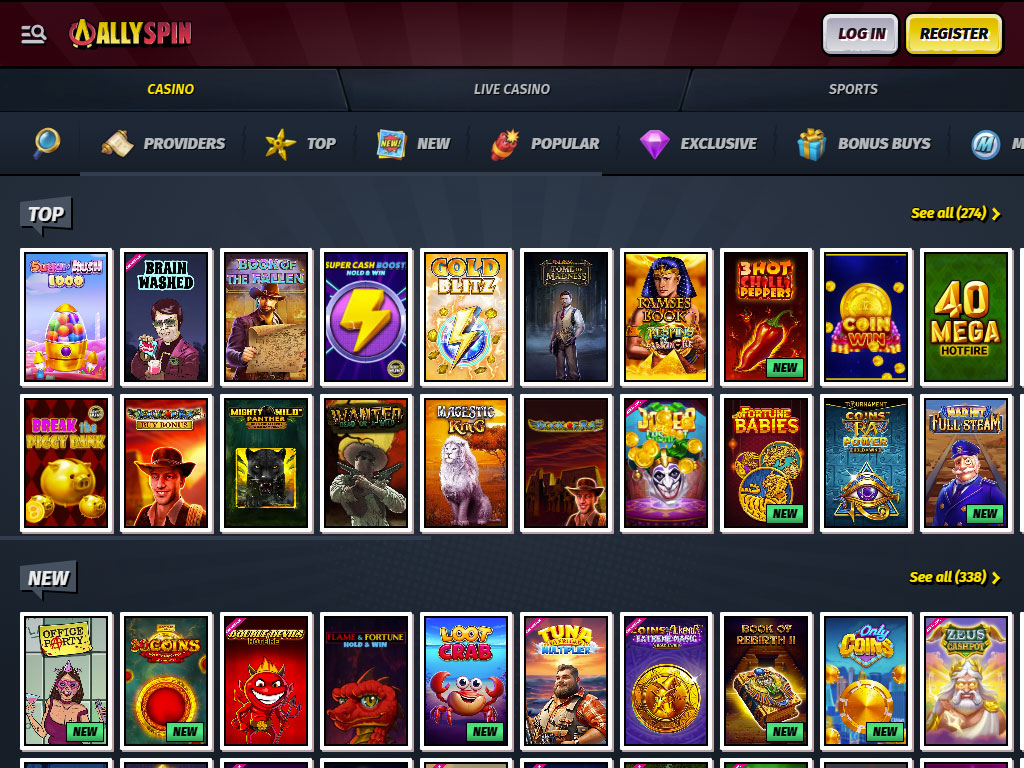Image resolution: width=1024 pixels, height=768 pixels.
Task: Expand See all (274) top games
Action: point(955,214)
